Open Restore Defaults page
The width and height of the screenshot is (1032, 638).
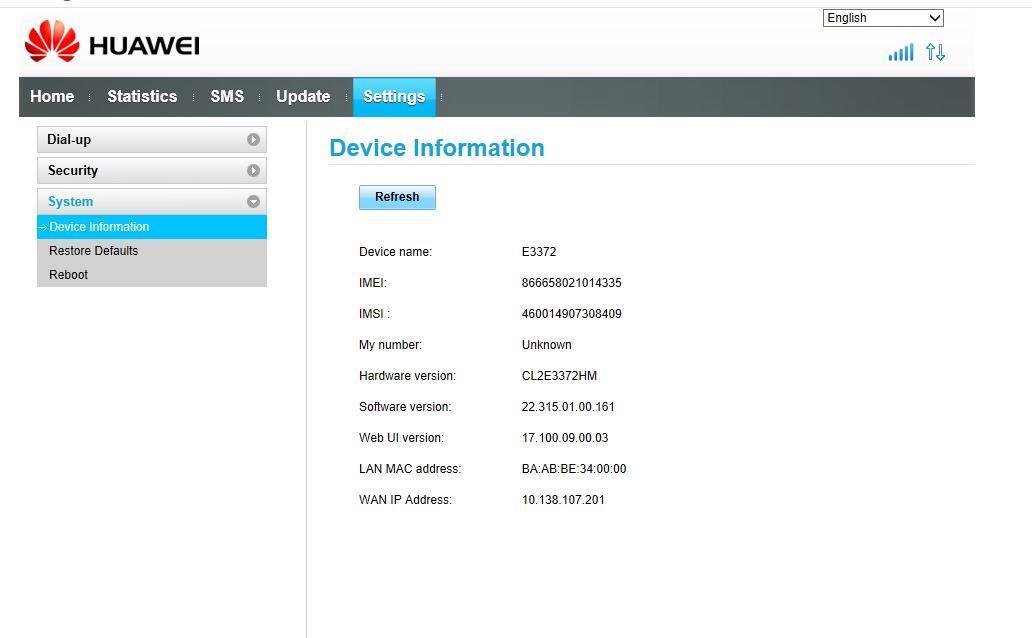click(x=93, y=251)
